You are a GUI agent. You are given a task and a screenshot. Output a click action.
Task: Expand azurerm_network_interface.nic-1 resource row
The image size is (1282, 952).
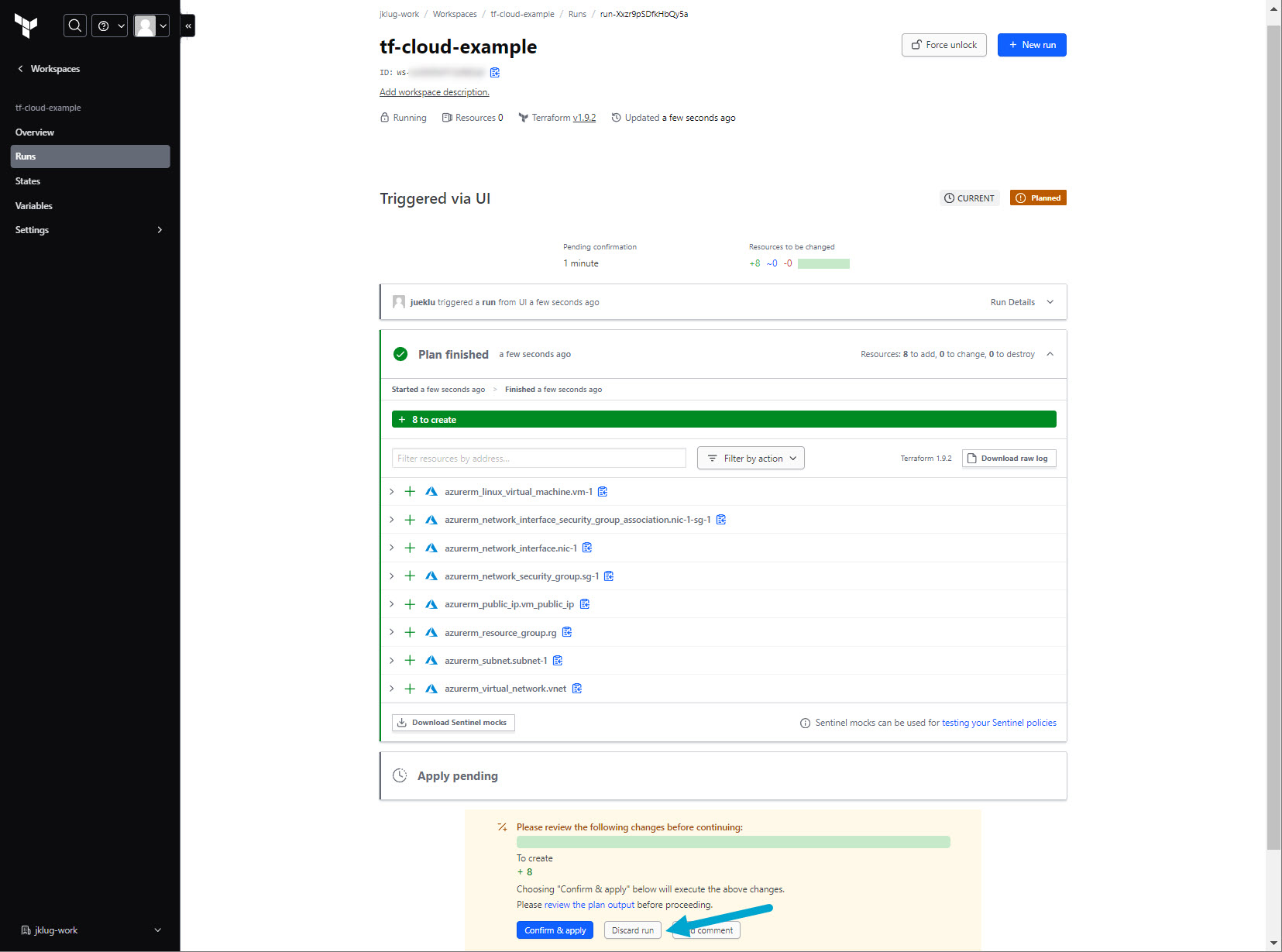coord(392,548)
